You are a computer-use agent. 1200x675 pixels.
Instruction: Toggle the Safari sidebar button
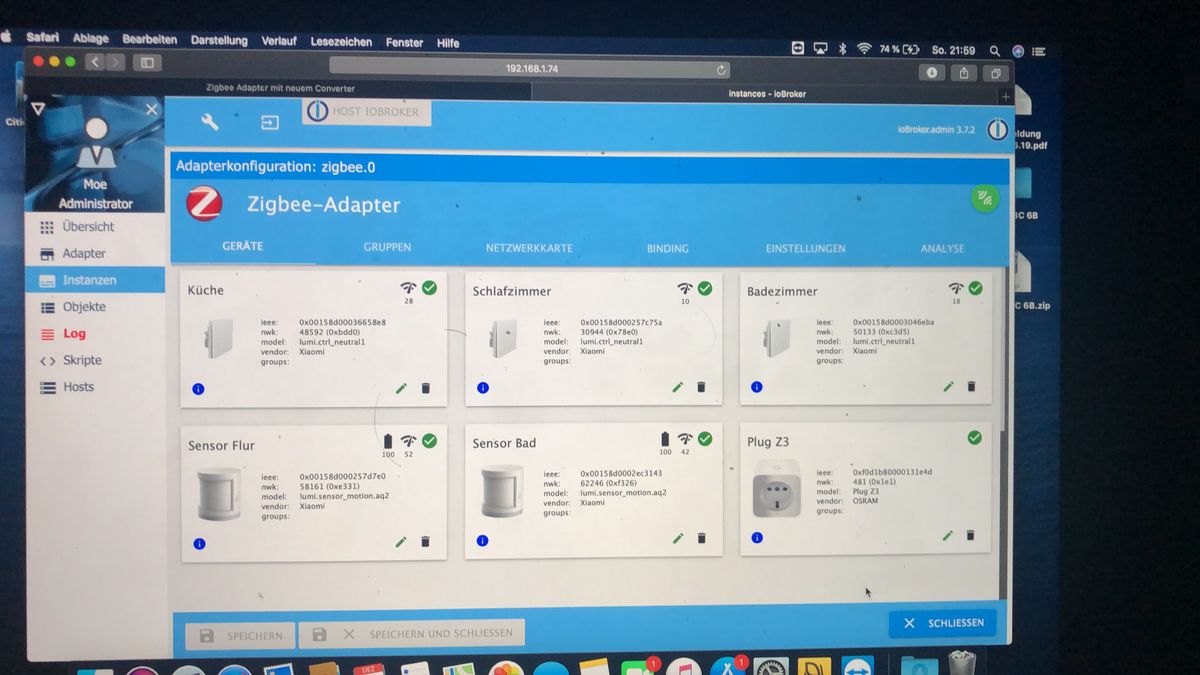pyautogui.click(x=147, y=62)
